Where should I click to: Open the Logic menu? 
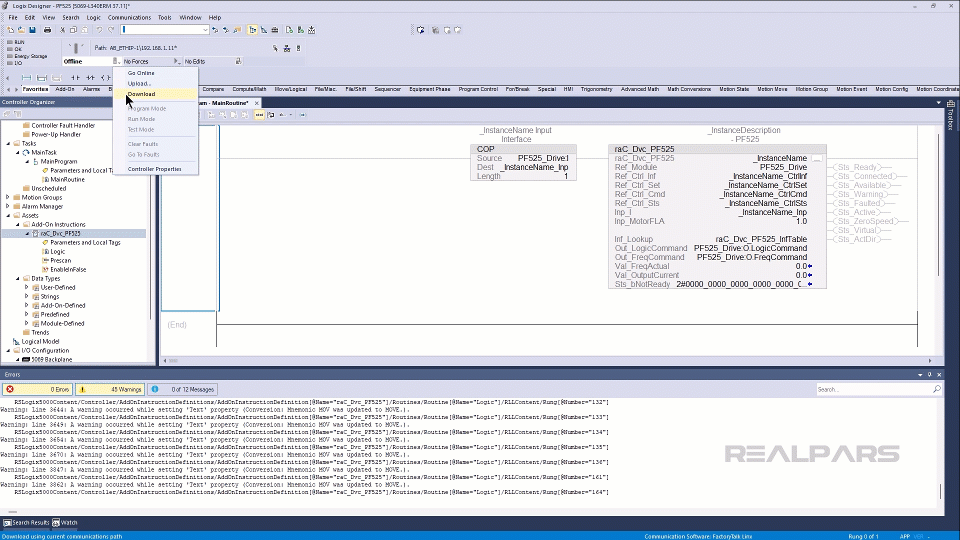93,18
